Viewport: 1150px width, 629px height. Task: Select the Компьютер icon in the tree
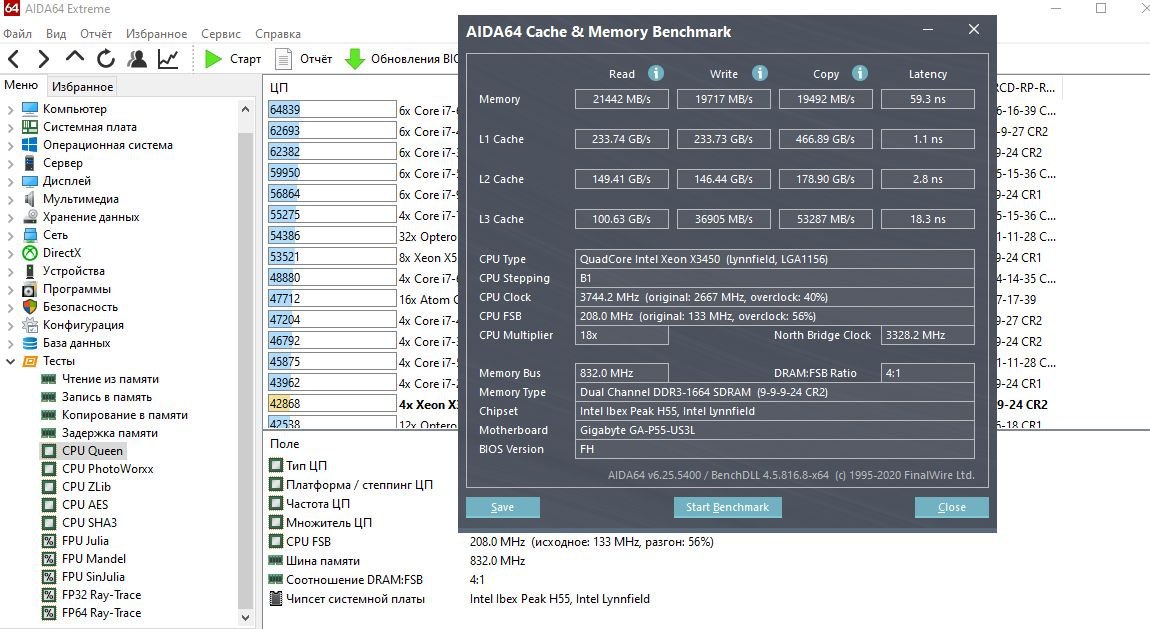coord(30,108)
